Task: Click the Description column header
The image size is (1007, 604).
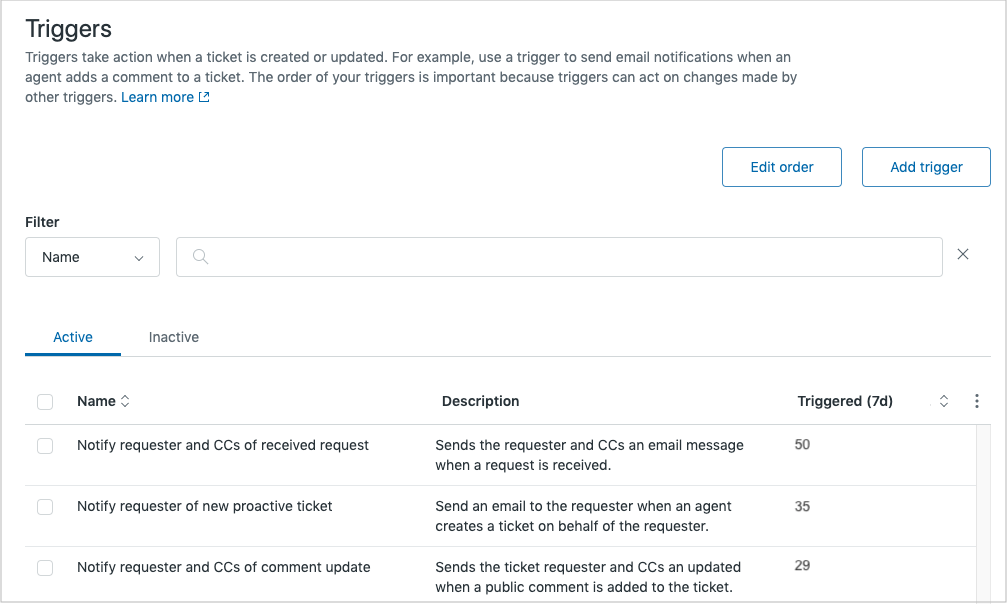Action: point(480,401)
